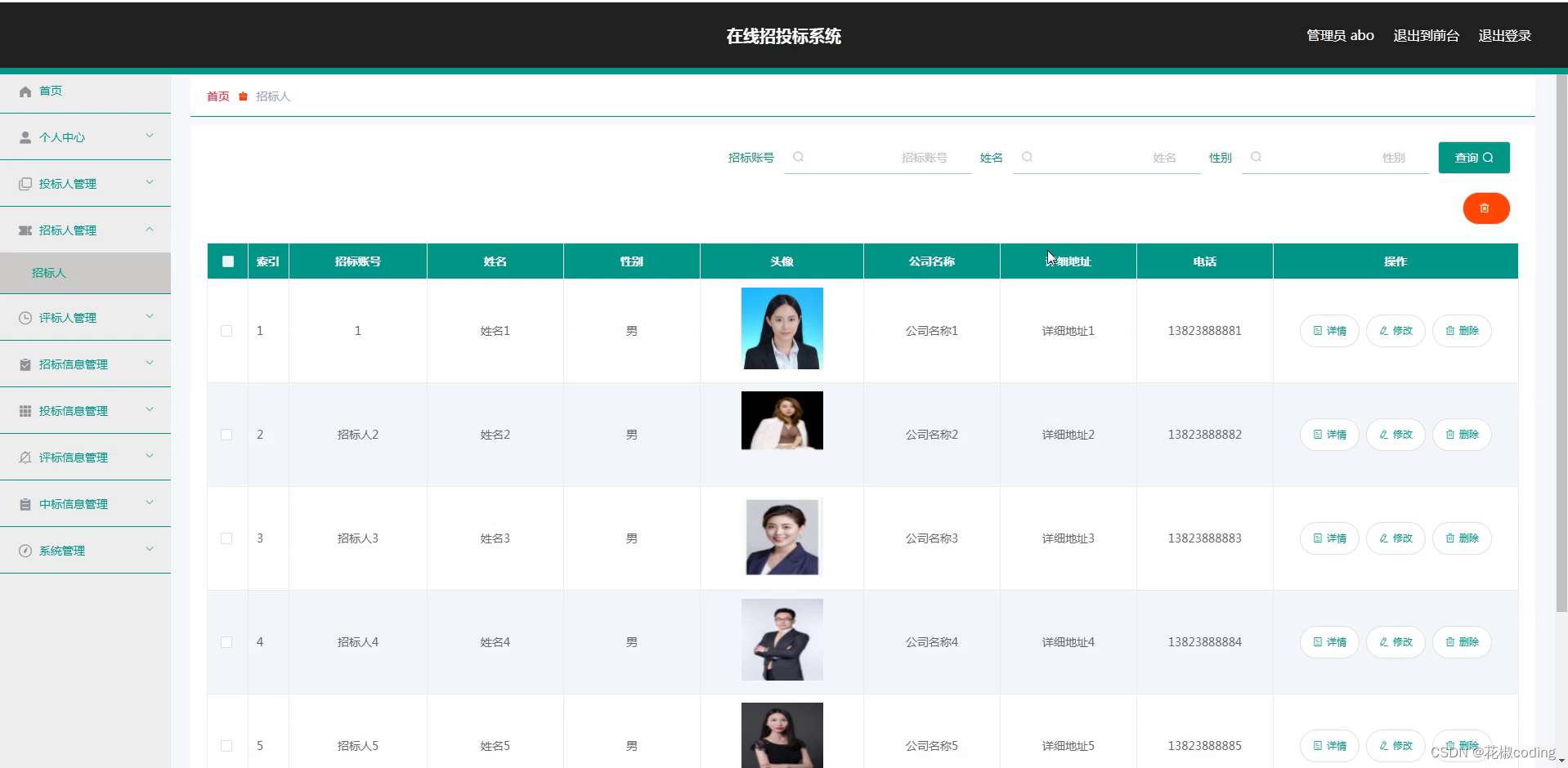Click the compass icon beside 系统管理
The image size is (1568, 768).
(25, 551)
